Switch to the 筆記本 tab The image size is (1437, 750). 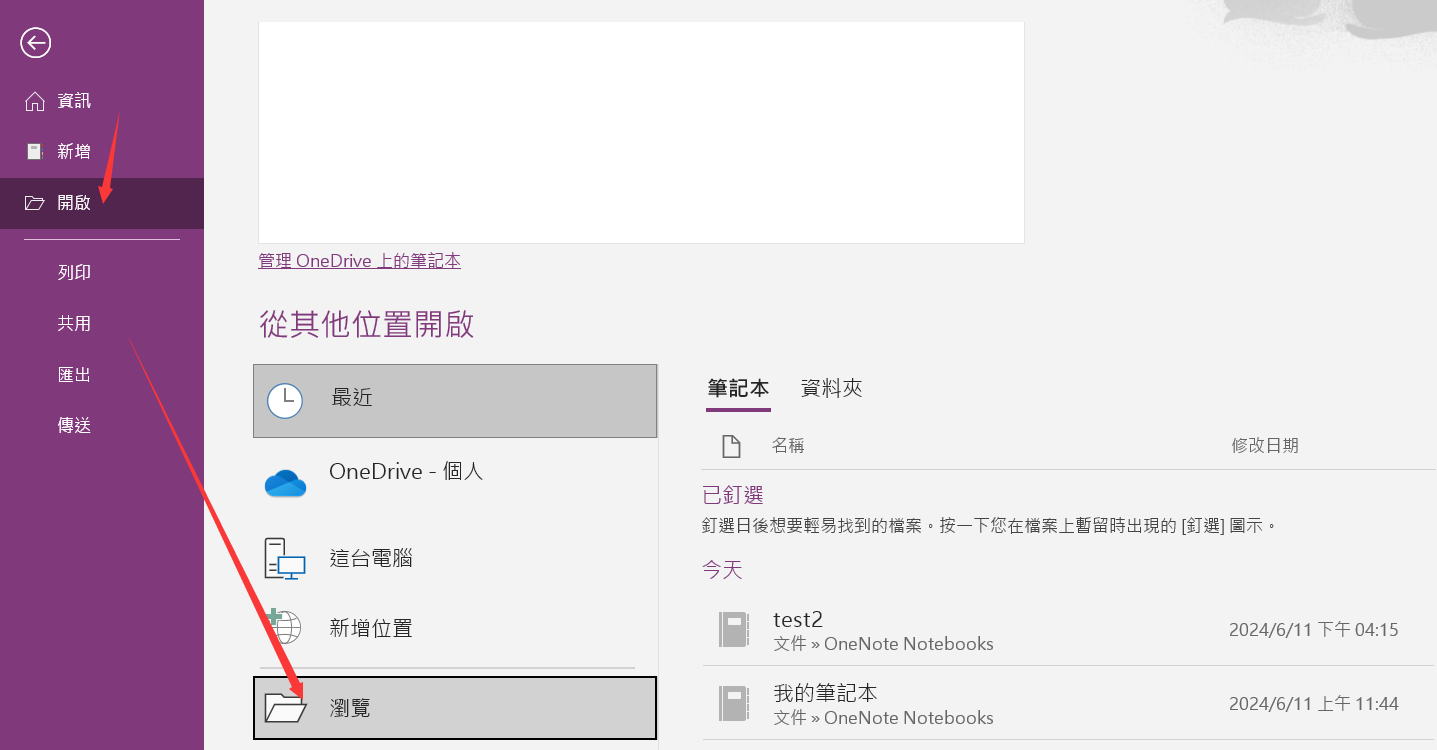[738, 388]
